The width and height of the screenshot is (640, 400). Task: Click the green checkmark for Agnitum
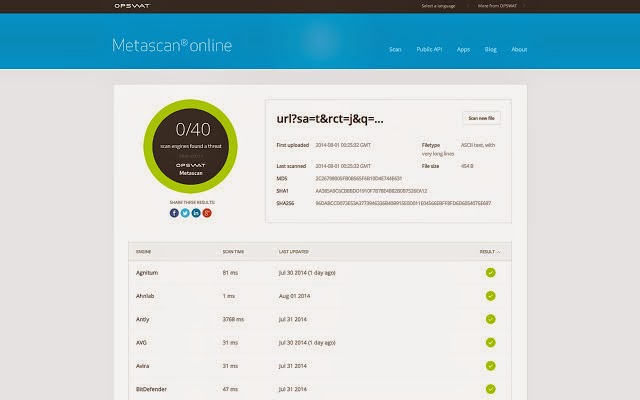[491, 272]
